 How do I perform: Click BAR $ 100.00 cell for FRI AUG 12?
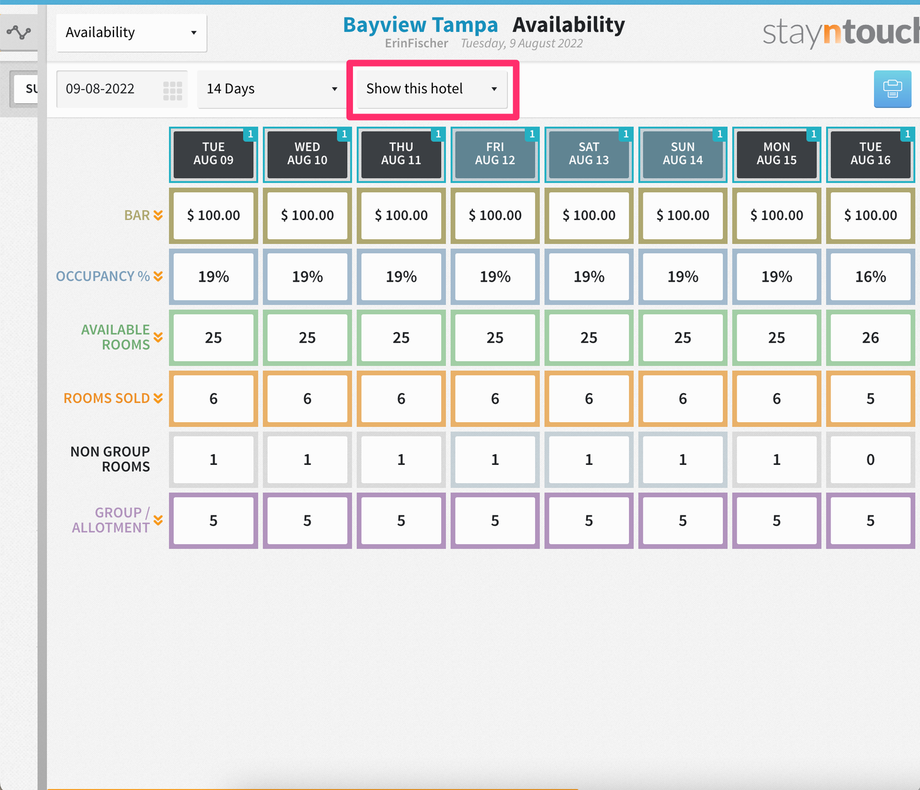tap(495, 215)
